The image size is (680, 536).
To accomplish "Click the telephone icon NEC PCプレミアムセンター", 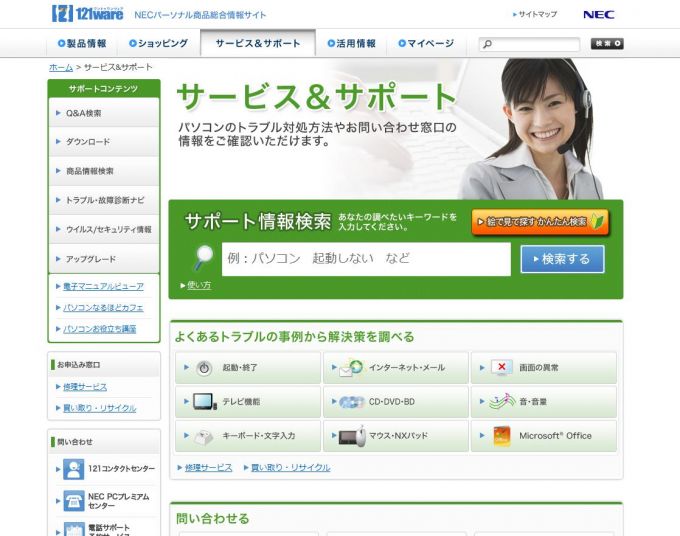I will [x=74, y=501].
